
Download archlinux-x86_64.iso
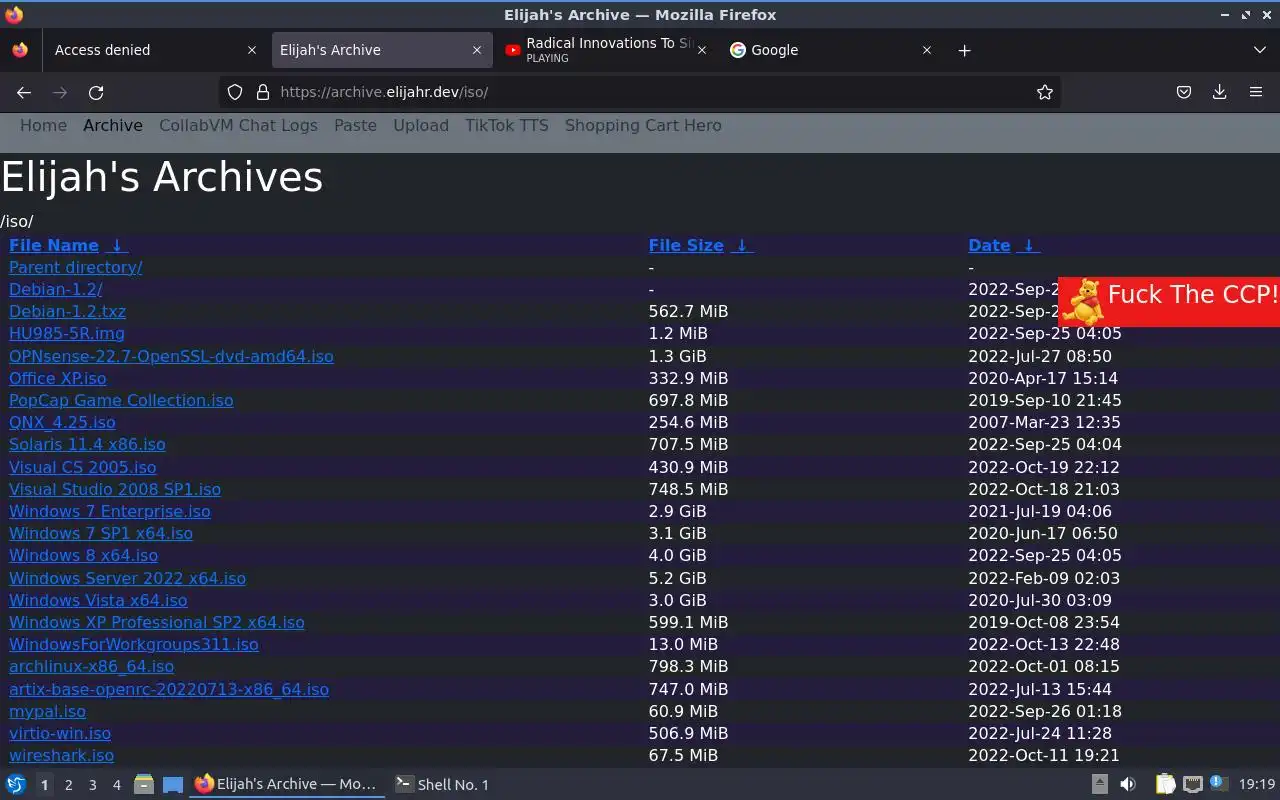pyautogui.click(x=91, y=666)
